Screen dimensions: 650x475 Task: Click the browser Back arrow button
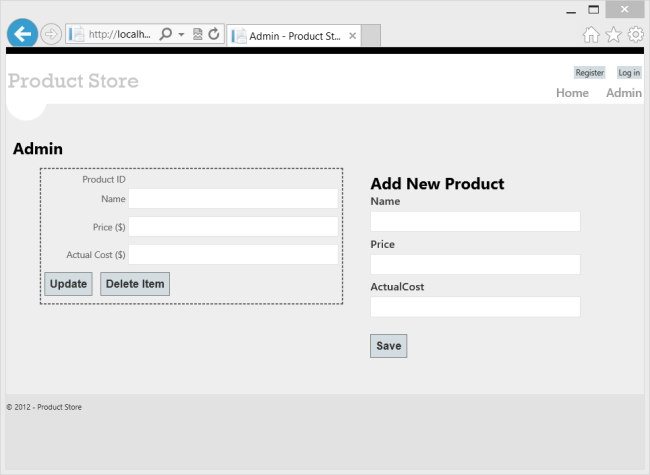click(x=21, y=34)
